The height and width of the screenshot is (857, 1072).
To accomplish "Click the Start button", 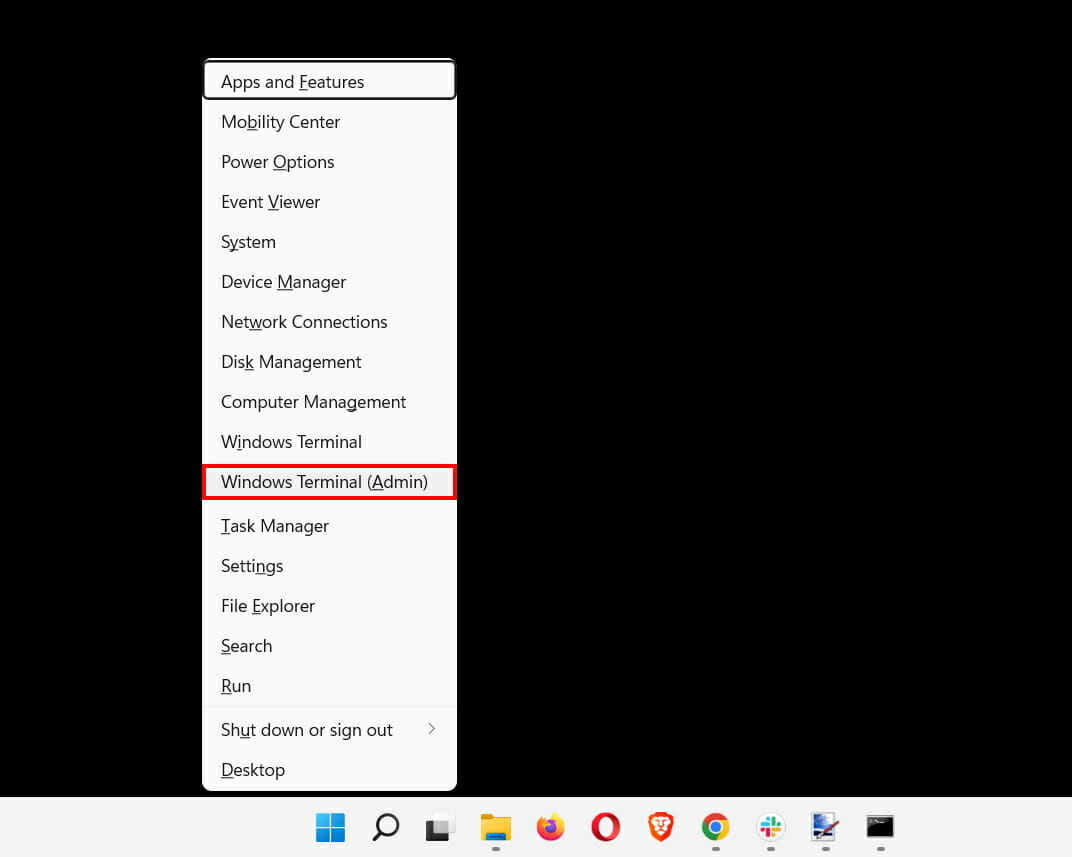I will pos(330,828).
